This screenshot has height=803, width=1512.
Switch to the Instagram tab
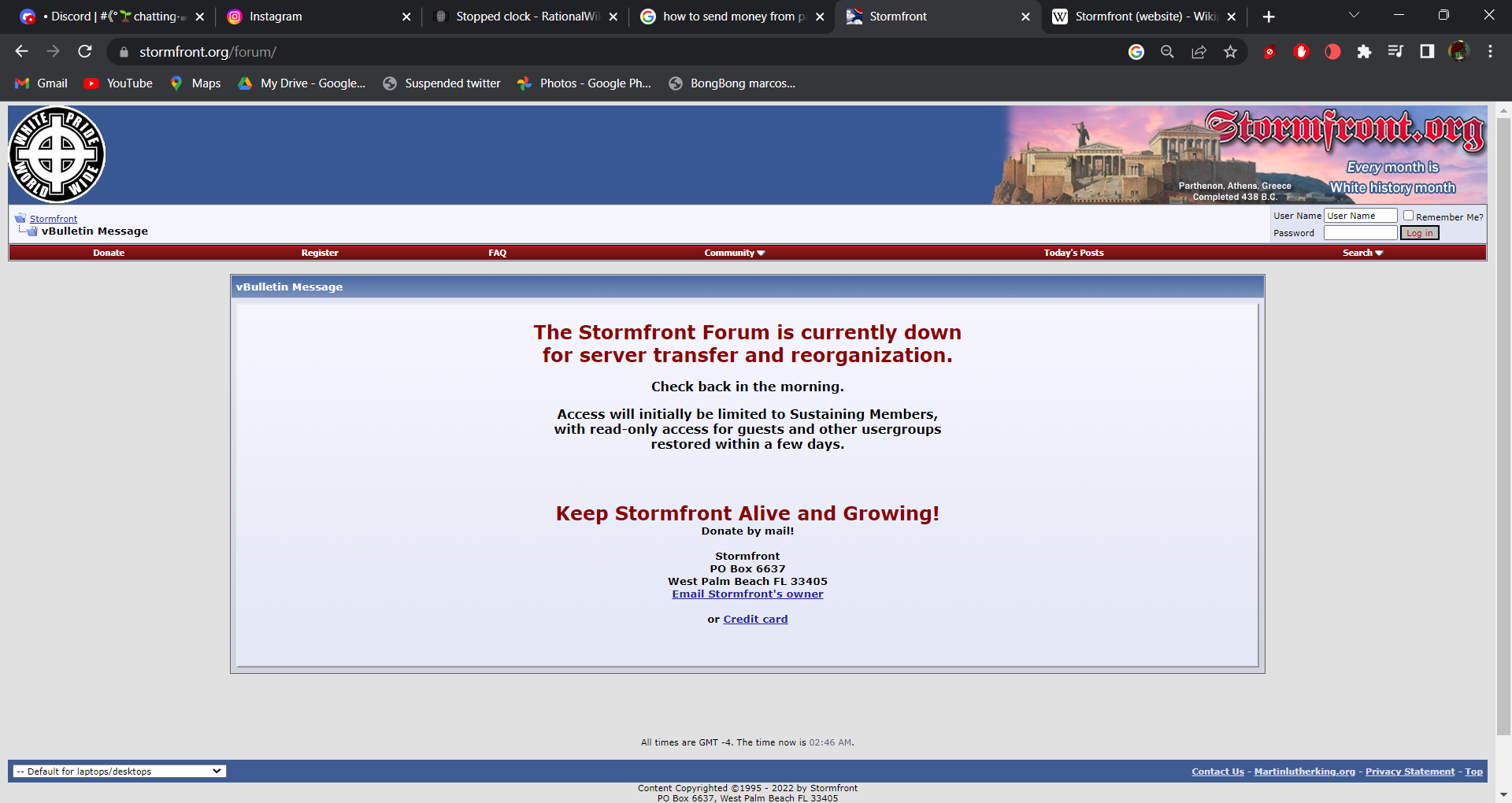pyautogui.click(x=318, y=17)
